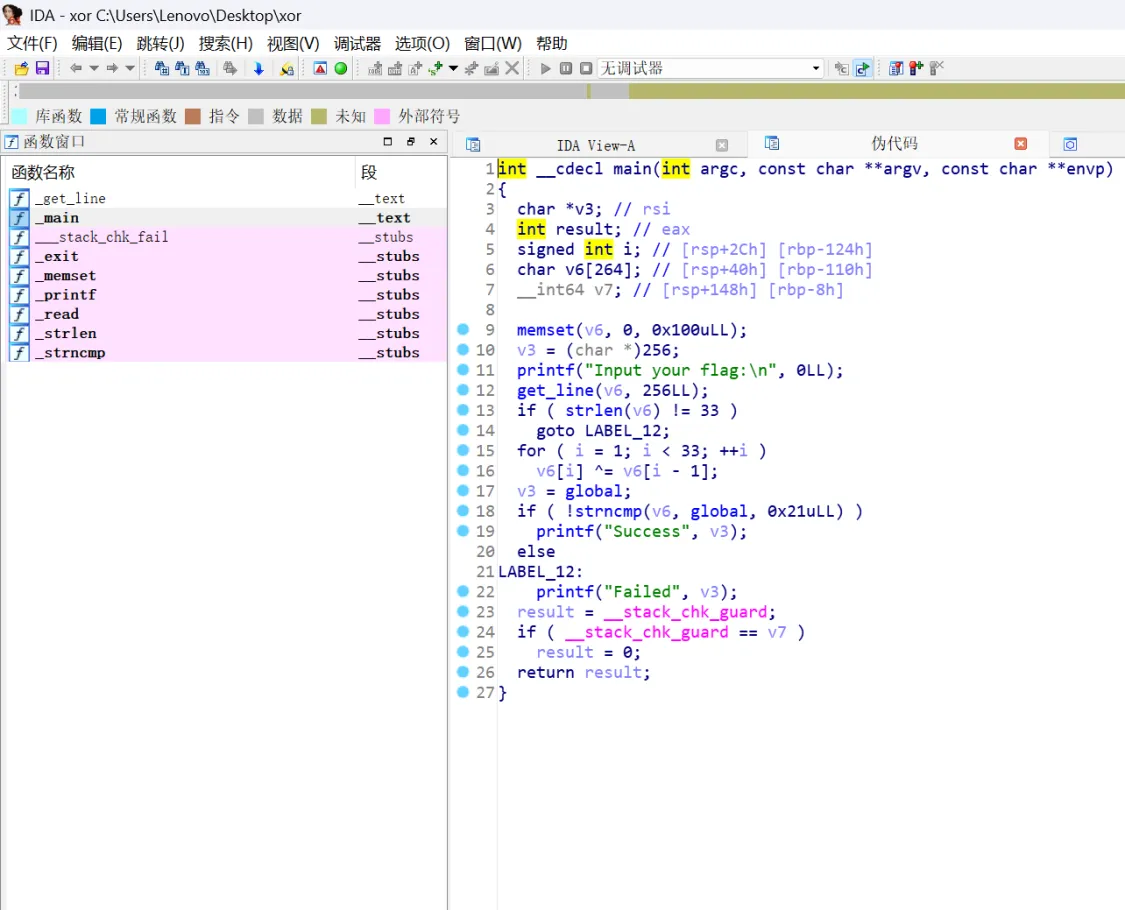The image size is (1125, 910).
Task: Open the 跳转(J) menu
Action: pyautogui.click(x=161, y=43)
